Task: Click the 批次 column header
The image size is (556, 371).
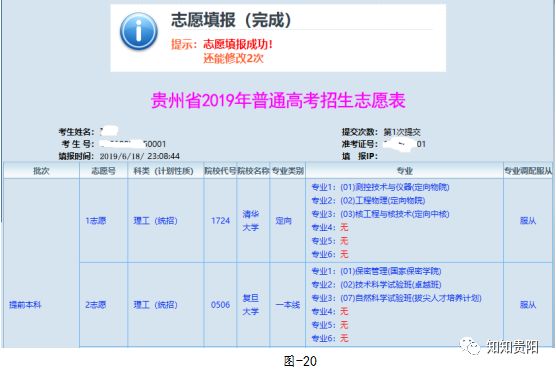Action: point(41,171)
